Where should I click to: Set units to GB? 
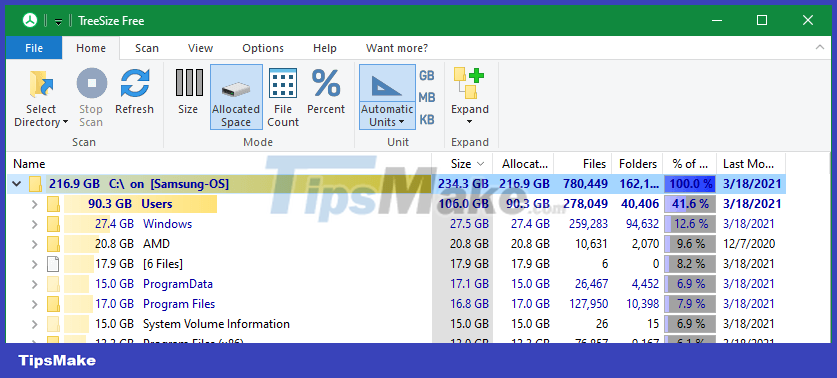click(x=427, y=76)
